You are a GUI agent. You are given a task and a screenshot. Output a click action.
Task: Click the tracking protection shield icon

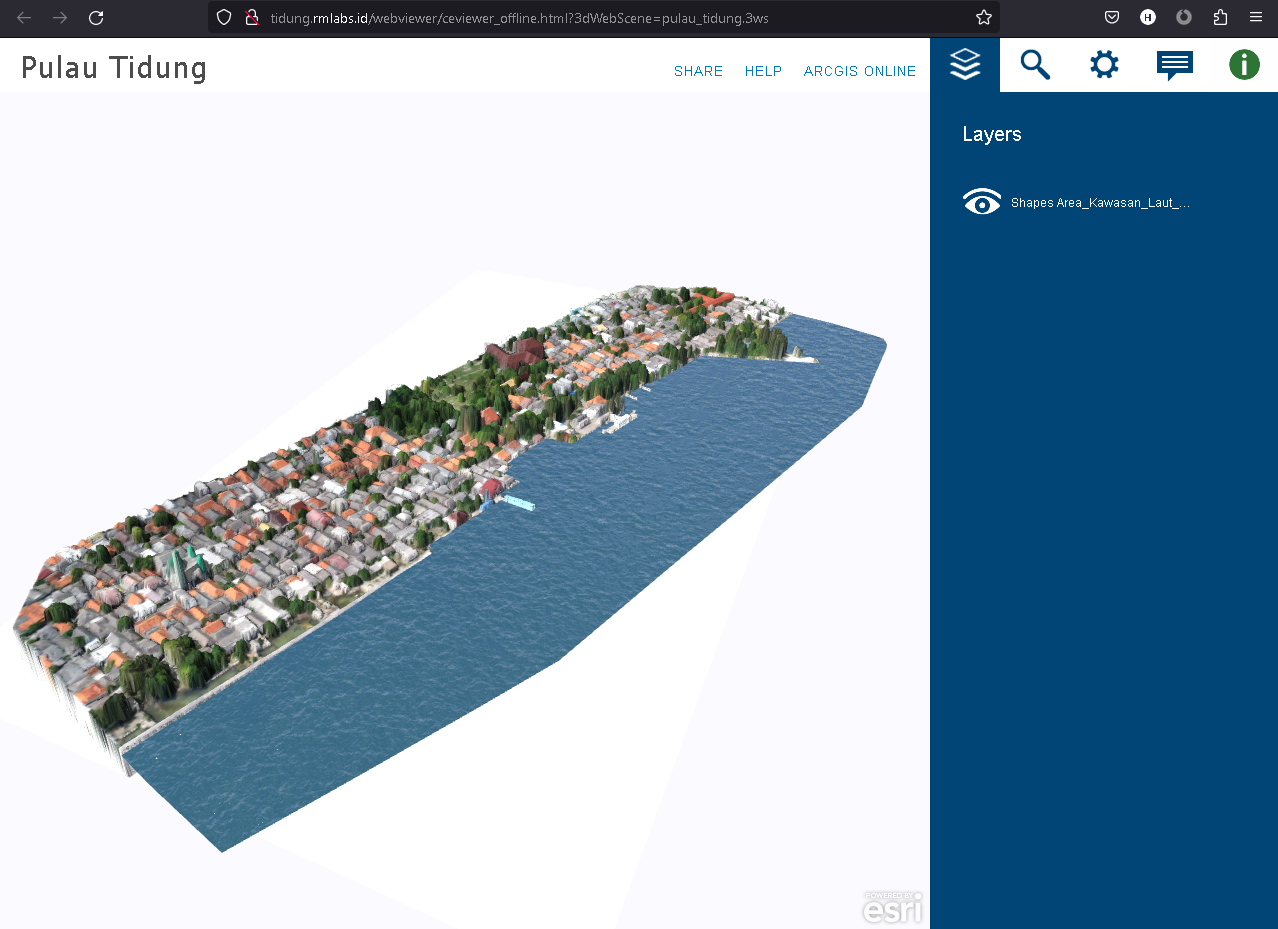point(224,18)
